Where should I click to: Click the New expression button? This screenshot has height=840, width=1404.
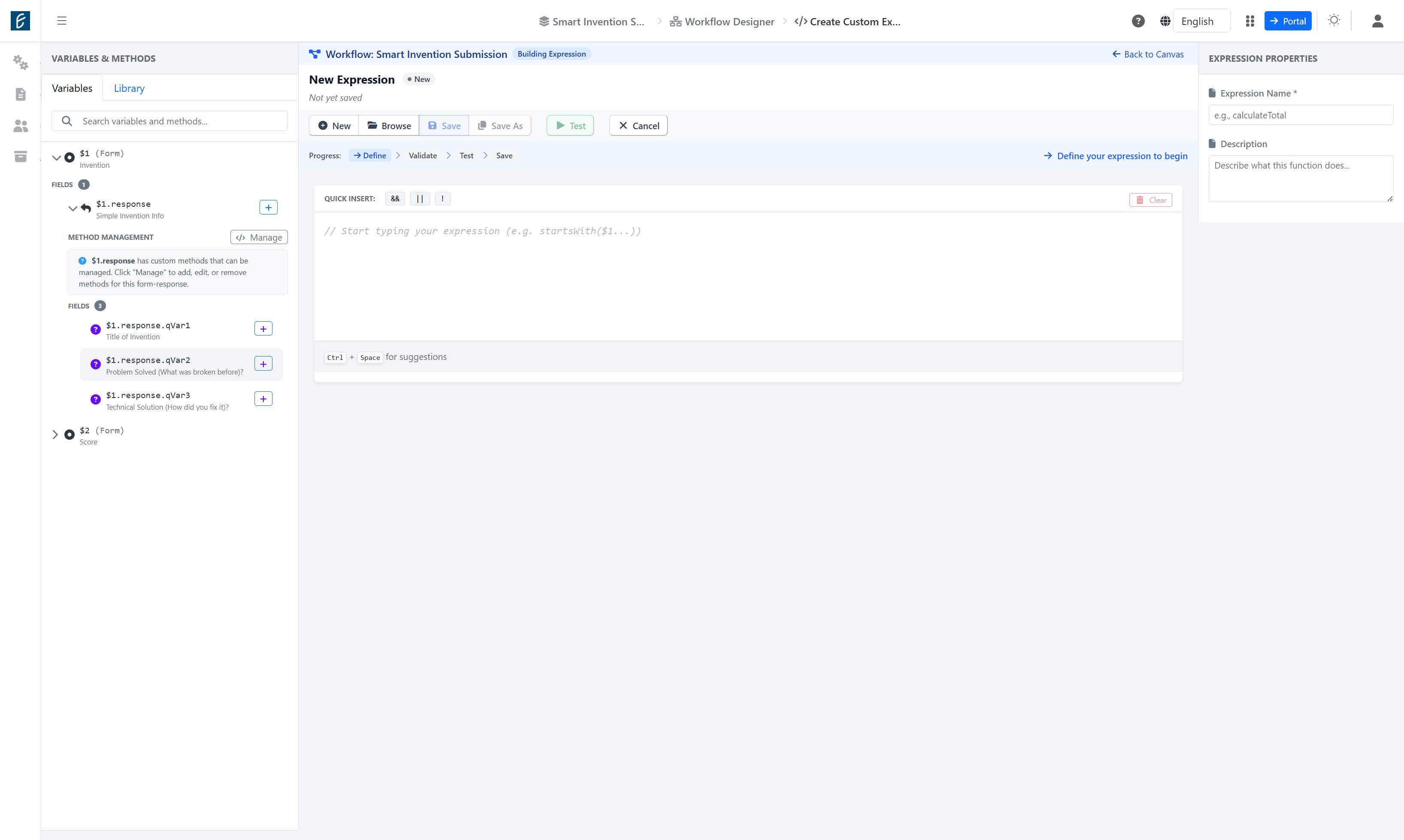pos(334,126)
